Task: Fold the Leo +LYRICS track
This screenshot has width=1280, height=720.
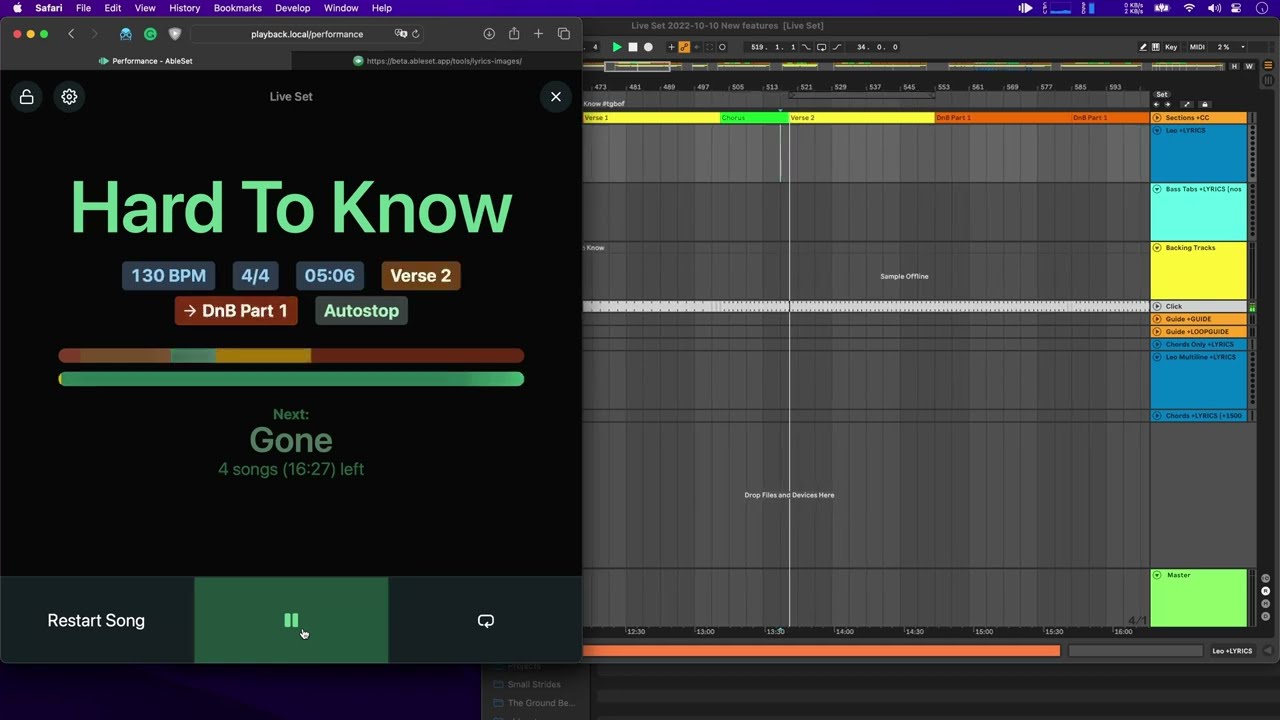Action: [1157, 130]
